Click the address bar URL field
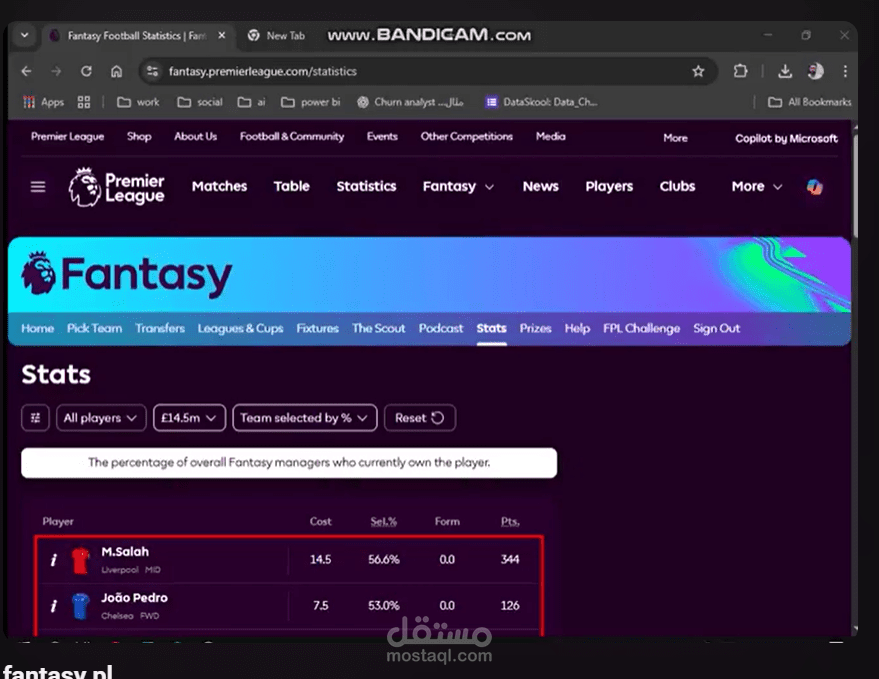This screenshot has width=879, height=679. point(426,71)
